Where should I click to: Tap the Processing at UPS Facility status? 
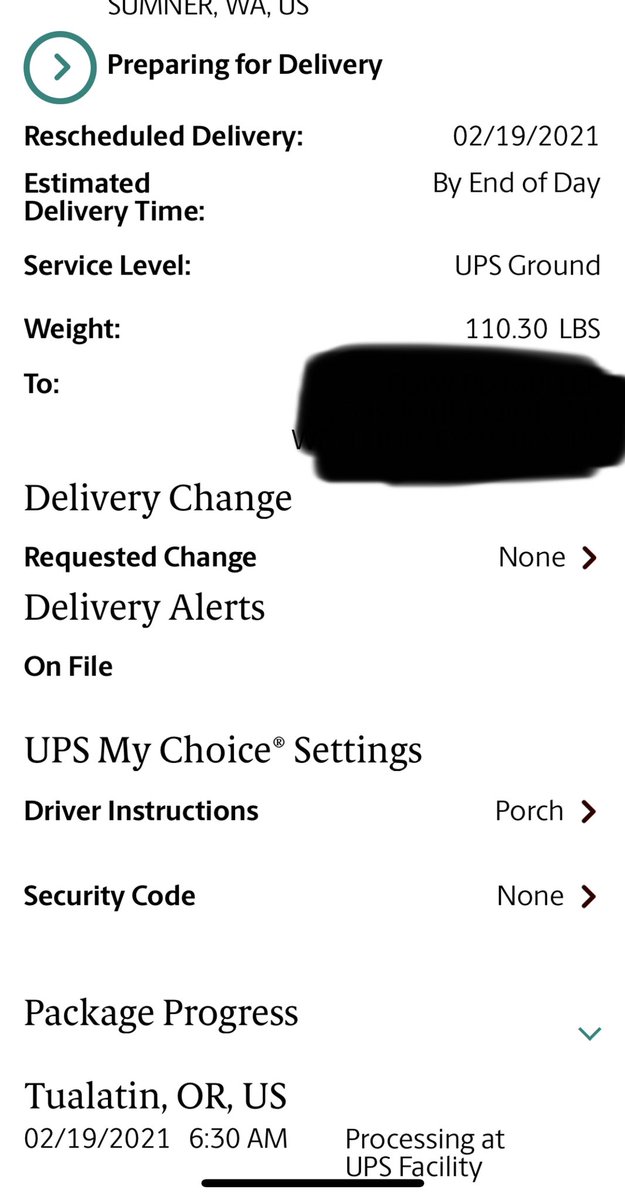(425, 1152)
